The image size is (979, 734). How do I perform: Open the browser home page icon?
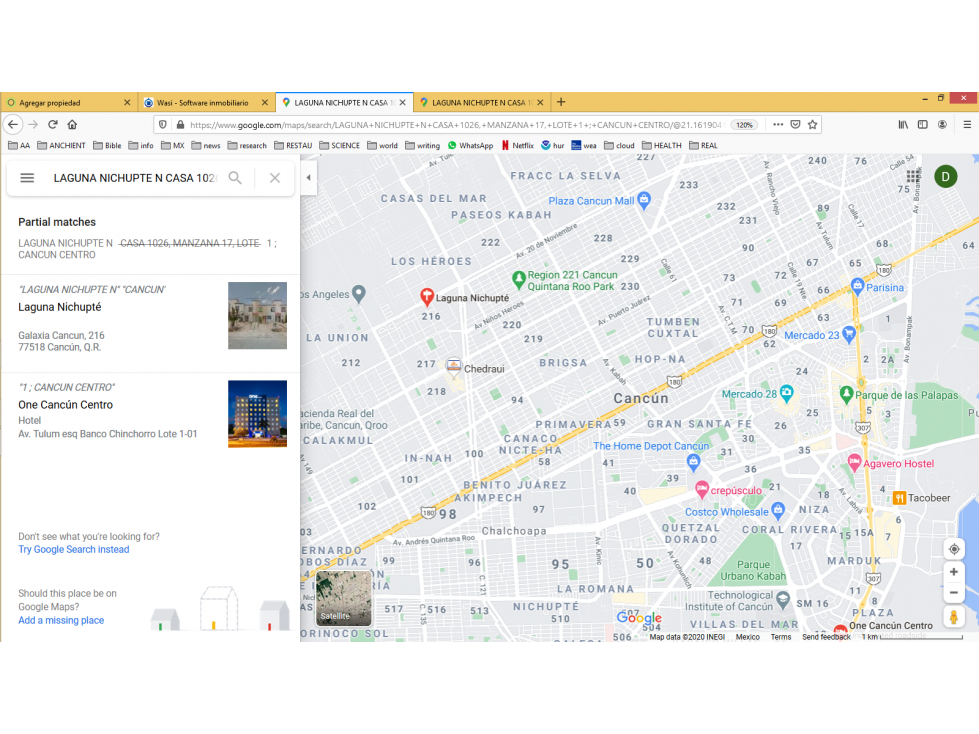click(72, 124)
